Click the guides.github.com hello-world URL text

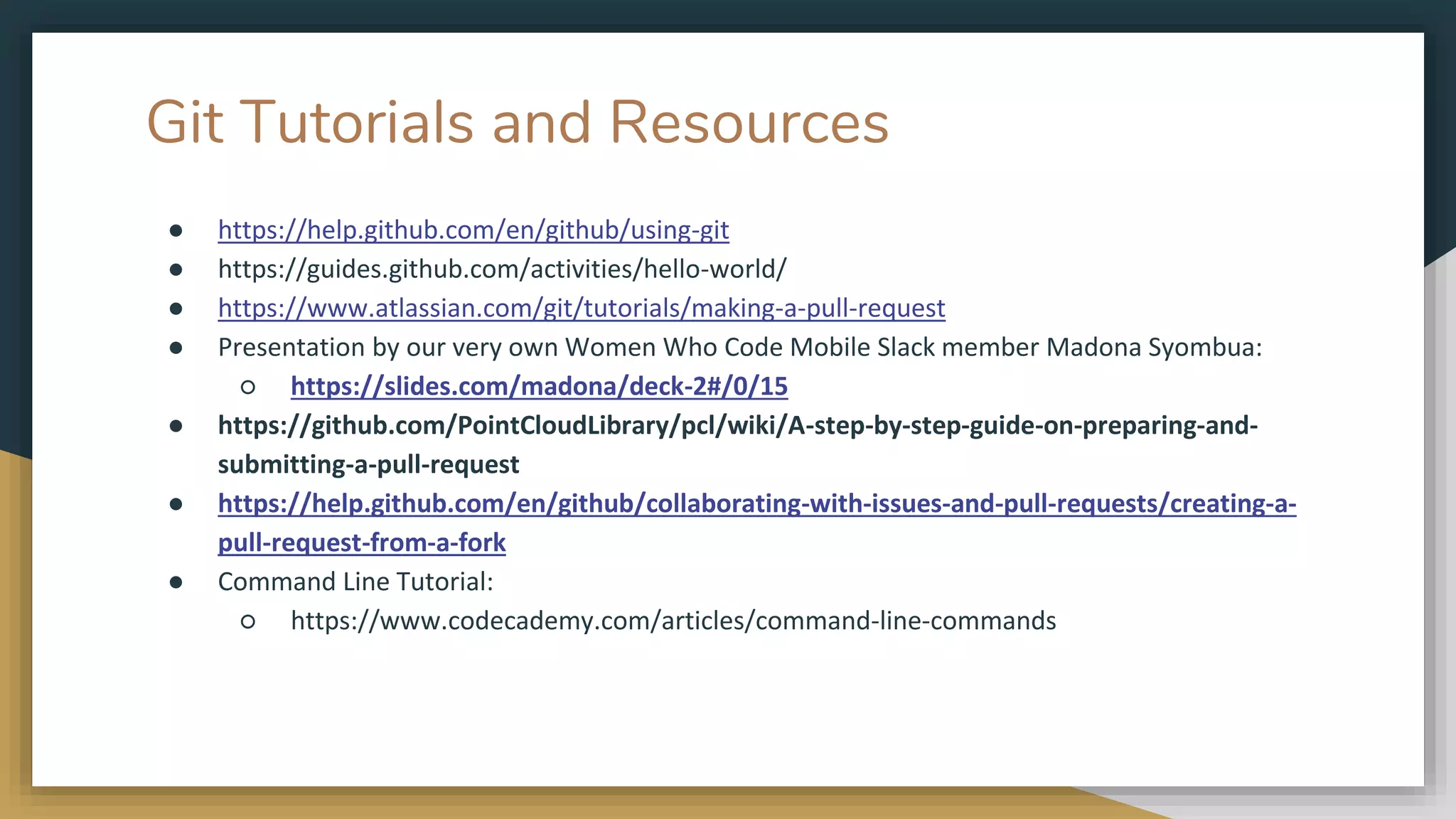502,269
